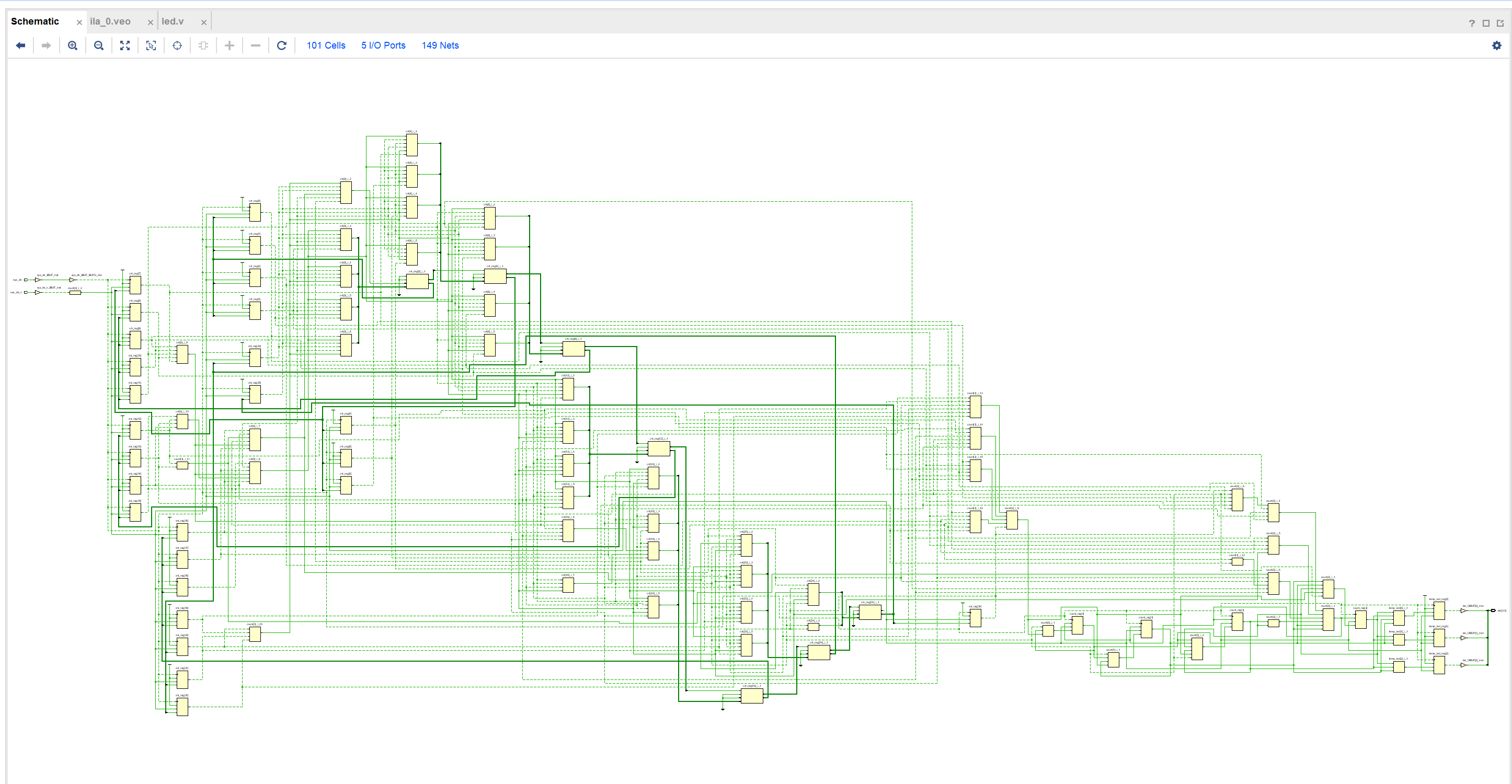This screenshot has width=1512, height=784.
Task: Open schematic help with the question mark
Action: pyautogui.click(x=1472, y=24)
